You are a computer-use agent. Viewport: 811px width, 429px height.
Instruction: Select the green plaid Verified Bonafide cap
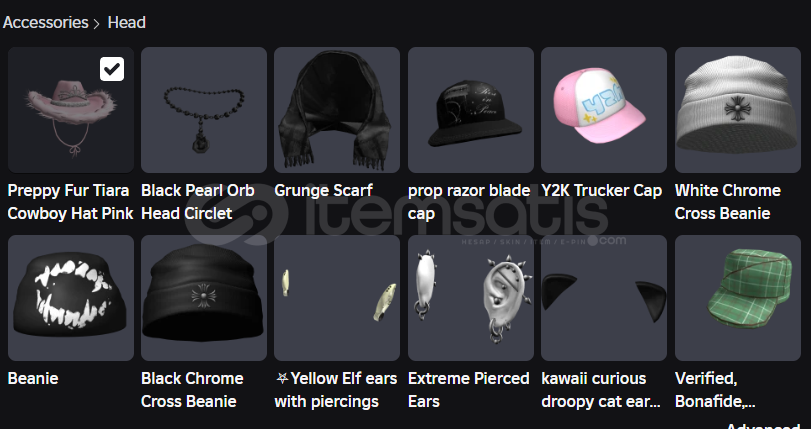738,298
